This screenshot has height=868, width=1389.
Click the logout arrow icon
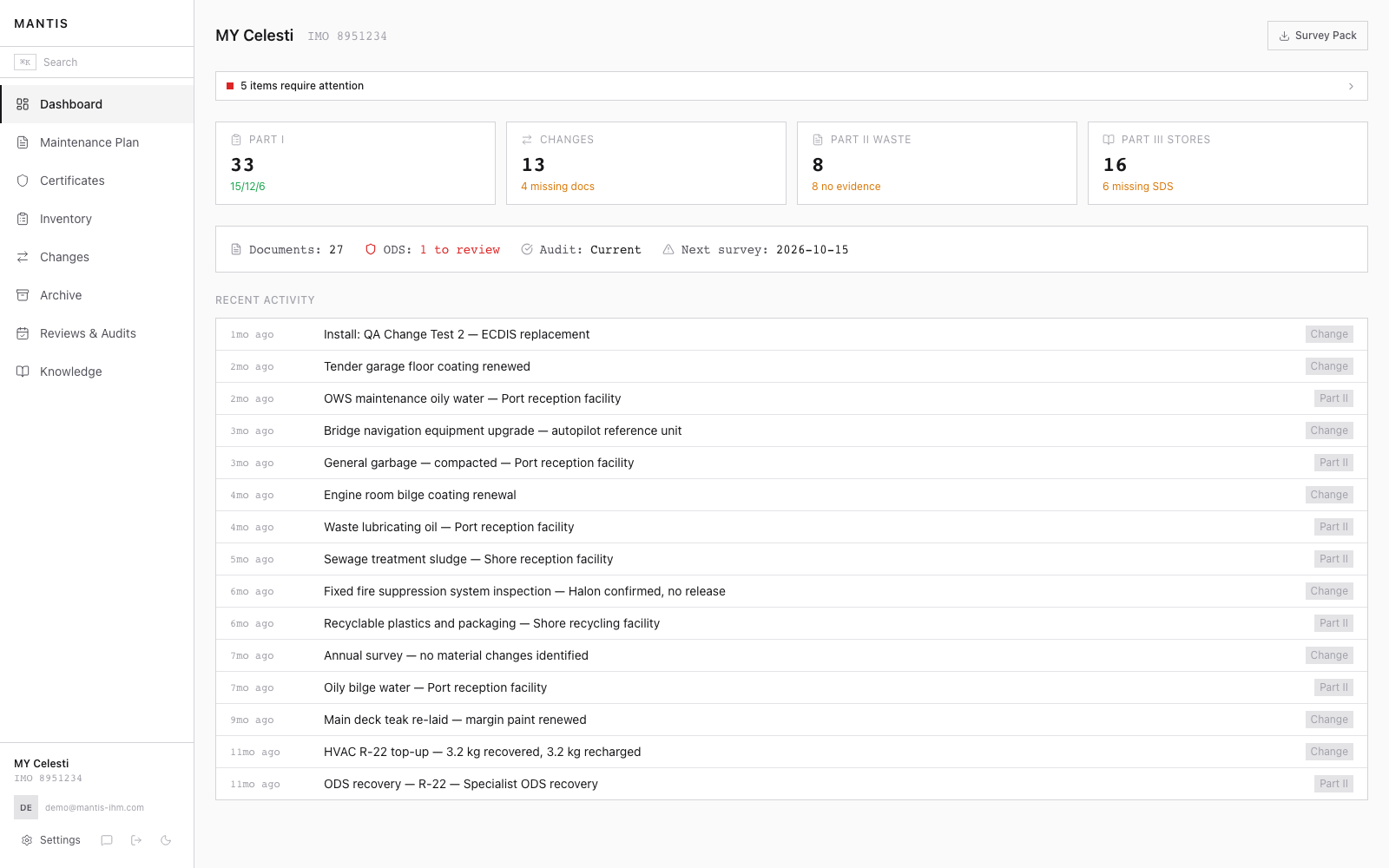pos(136,840)
